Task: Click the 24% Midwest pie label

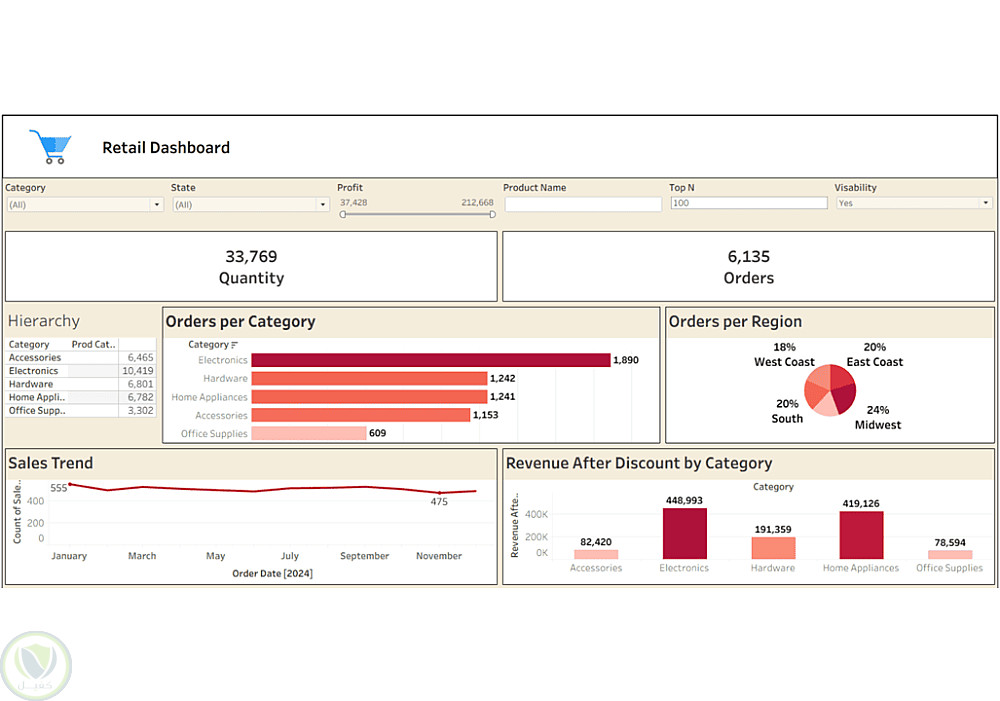Action: point(878,418)
